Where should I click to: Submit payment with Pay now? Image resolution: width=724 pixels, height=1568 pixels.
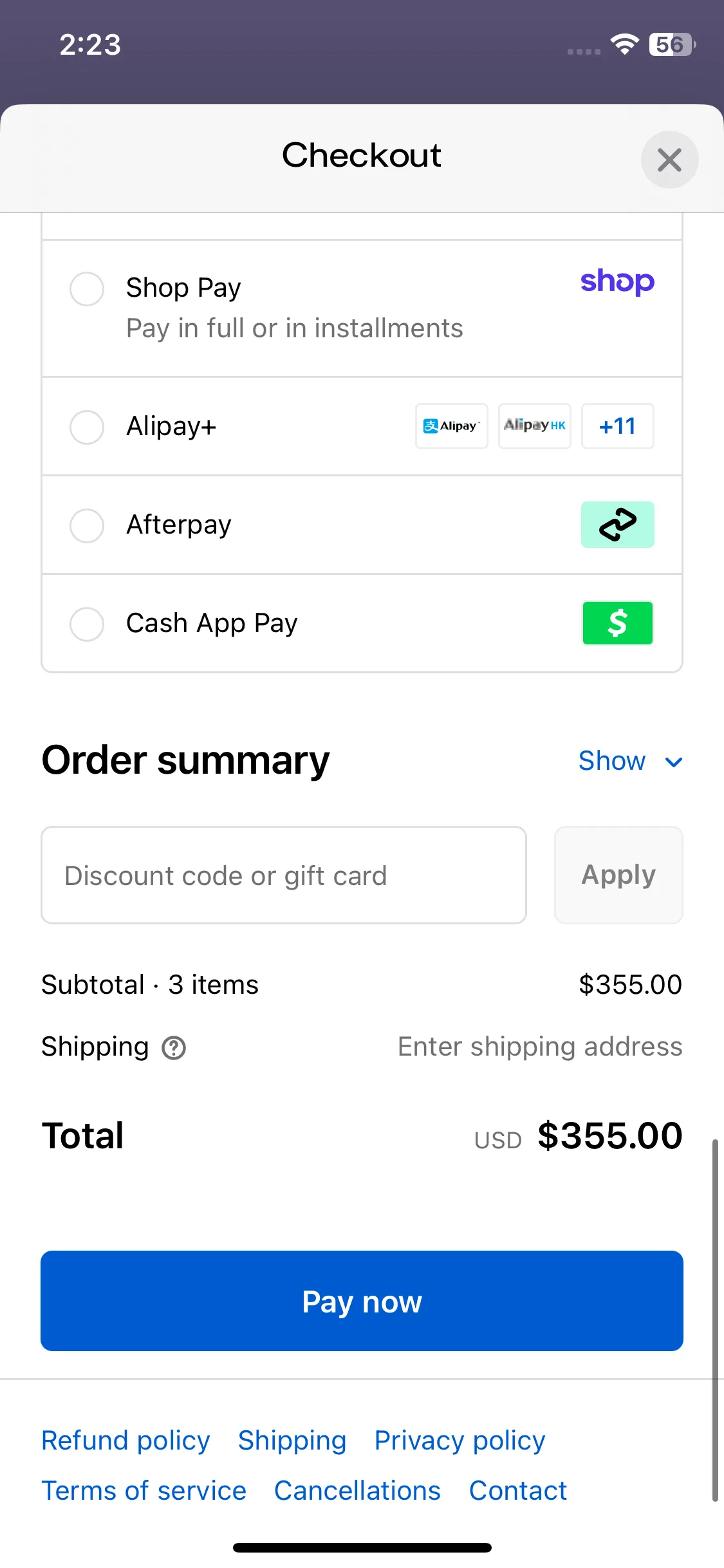tap(362, 1301)
